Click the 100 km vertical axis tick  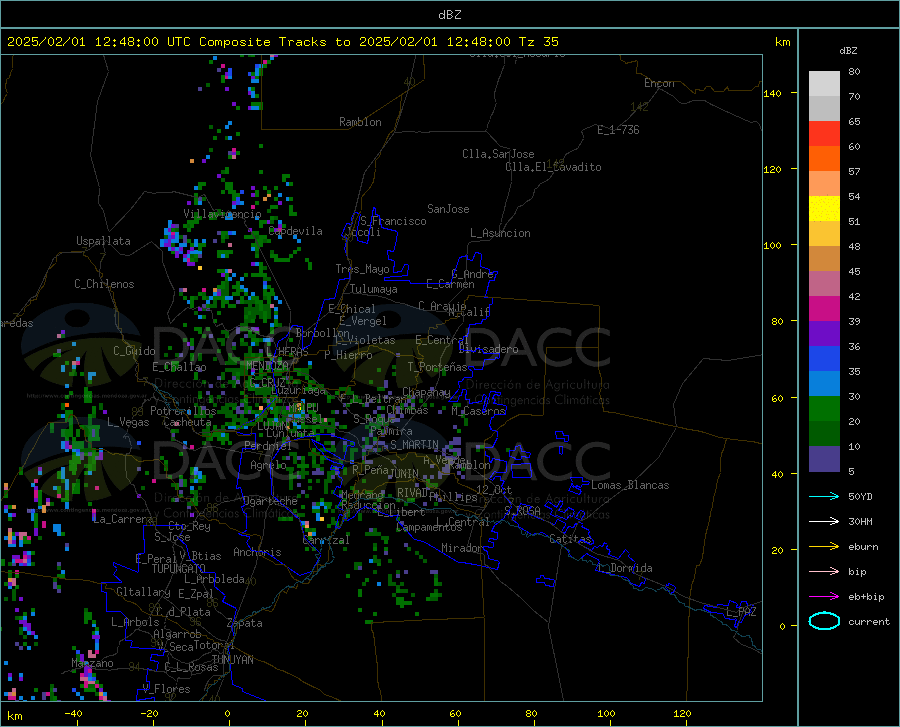click(x=773, y=245)
